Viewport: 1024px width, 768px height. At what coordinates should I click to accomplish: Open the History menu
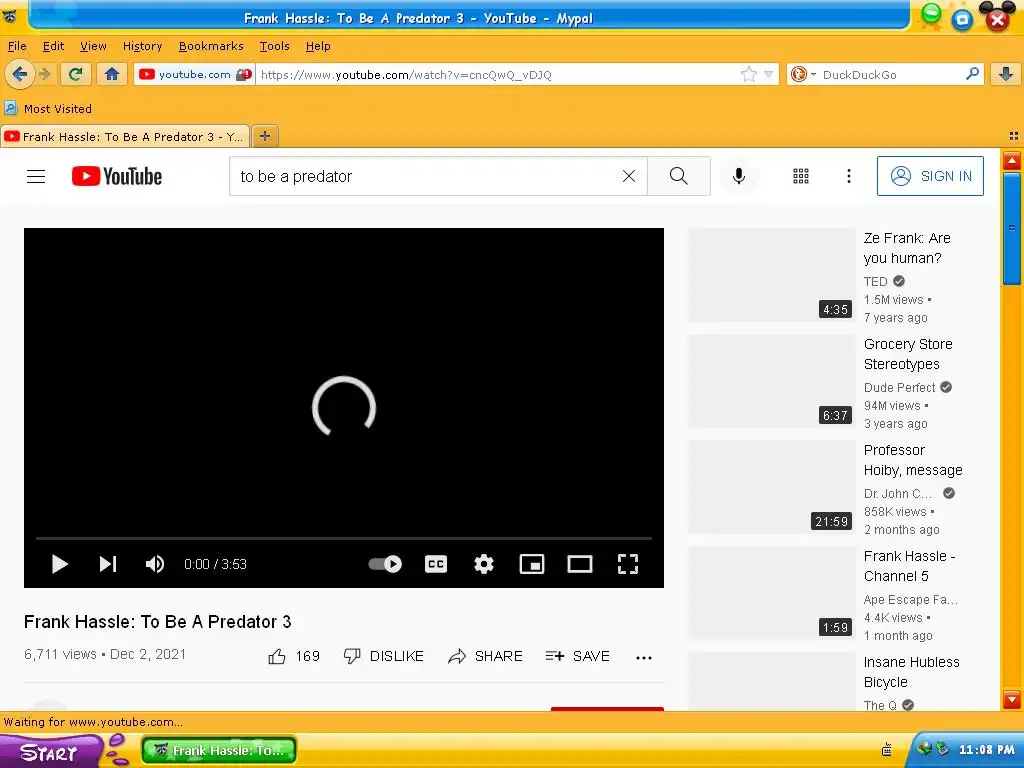click(142, 46)
